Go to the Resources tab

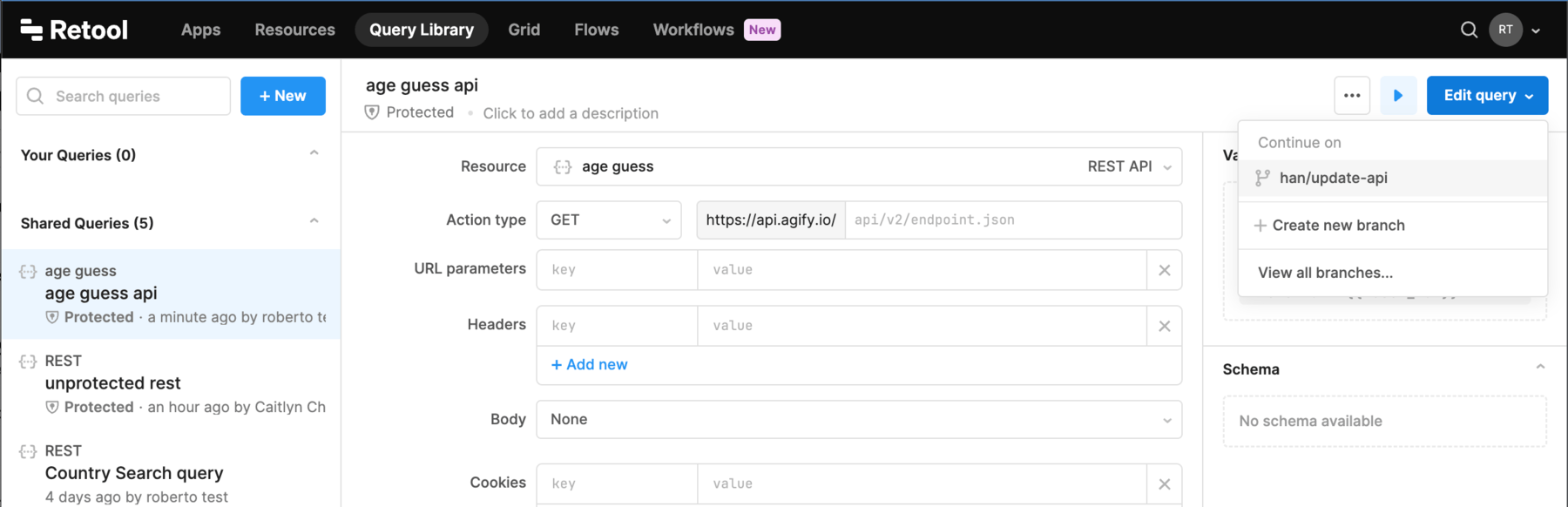pyautogui.click(x=294, y=30)
